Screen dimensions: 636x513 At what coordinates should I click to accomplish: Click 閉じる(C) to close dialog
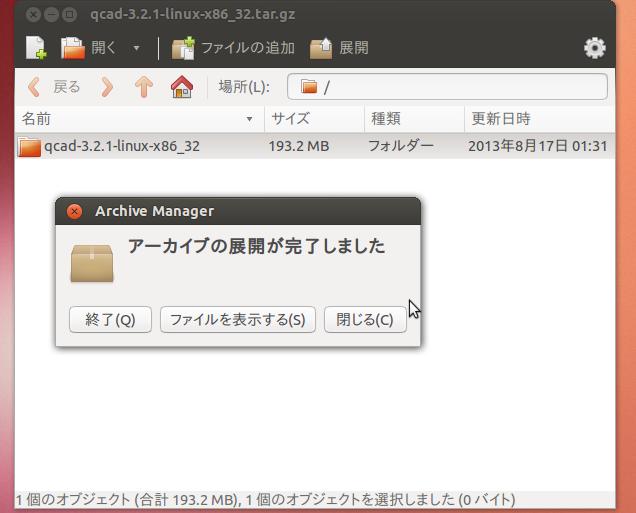[x=365, y=320]
